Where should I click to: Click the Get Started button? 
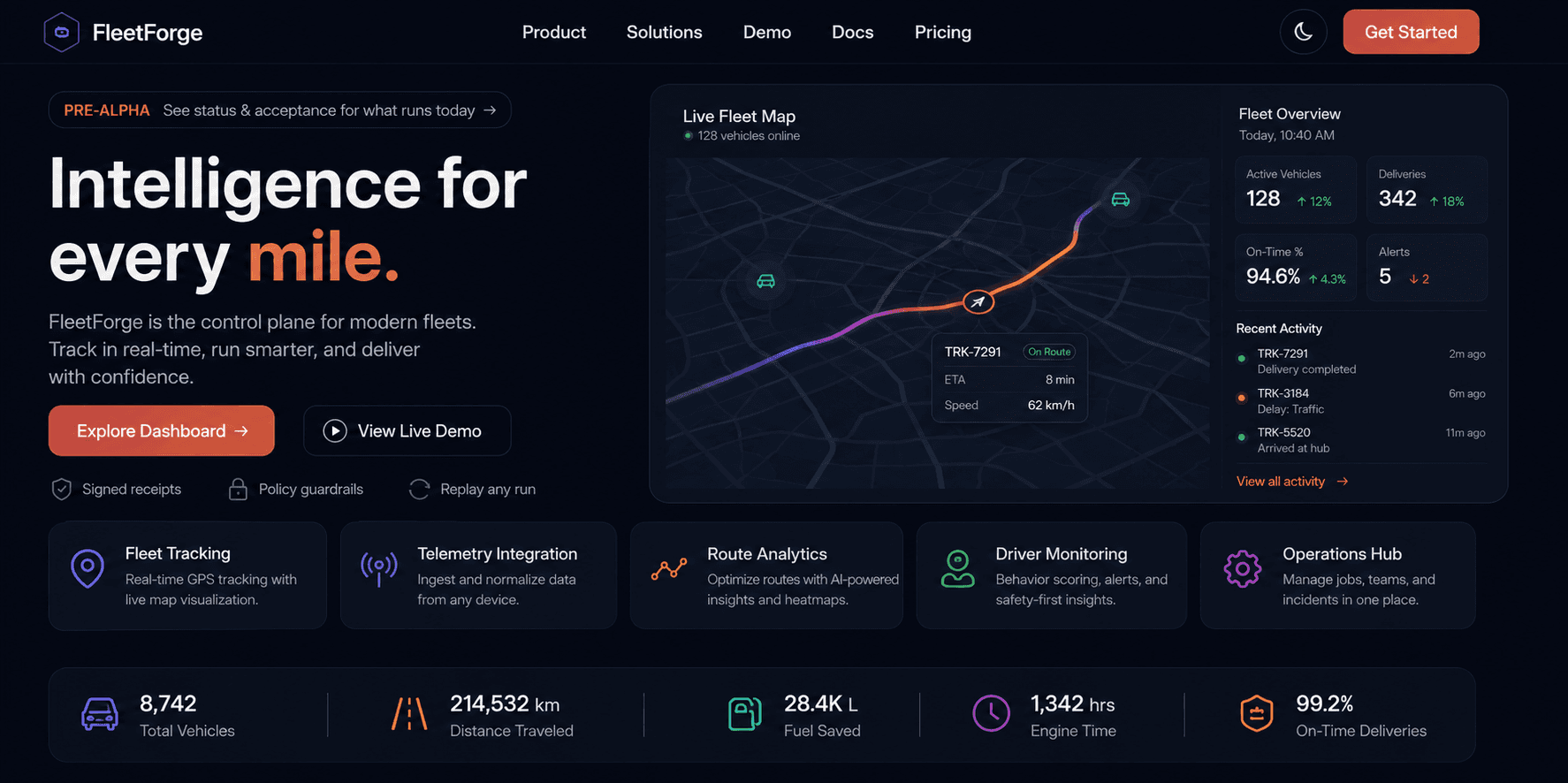point(1411,32)
